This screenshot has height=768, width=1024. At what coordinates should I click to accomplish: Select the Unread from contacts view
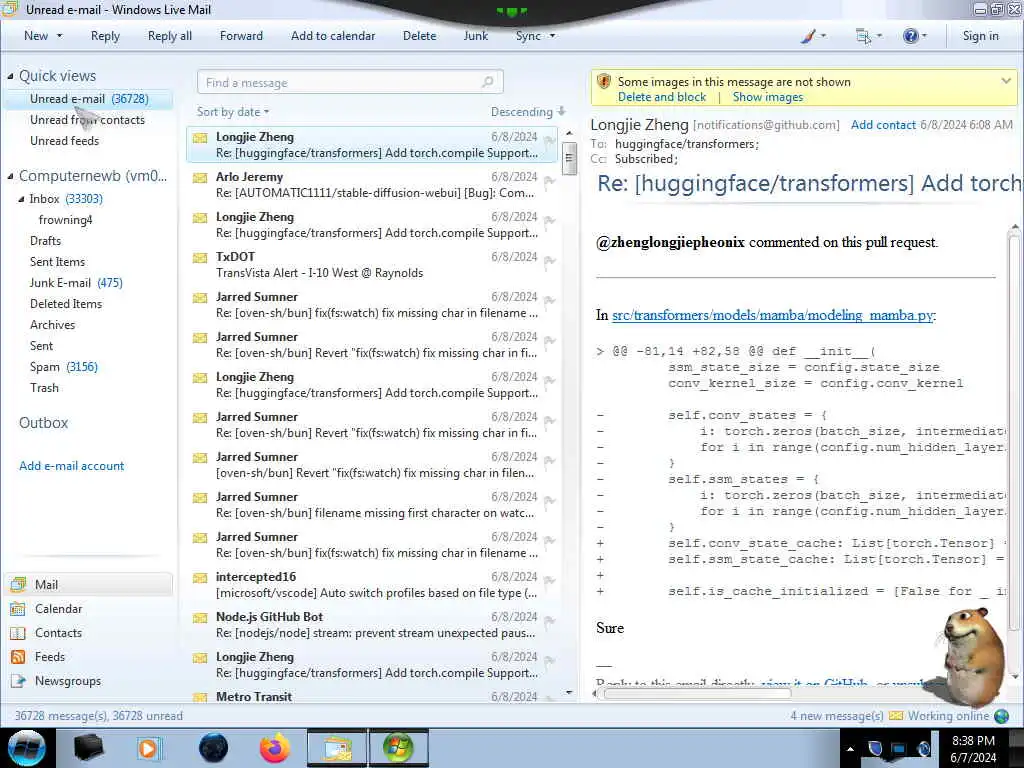point(87,120)
